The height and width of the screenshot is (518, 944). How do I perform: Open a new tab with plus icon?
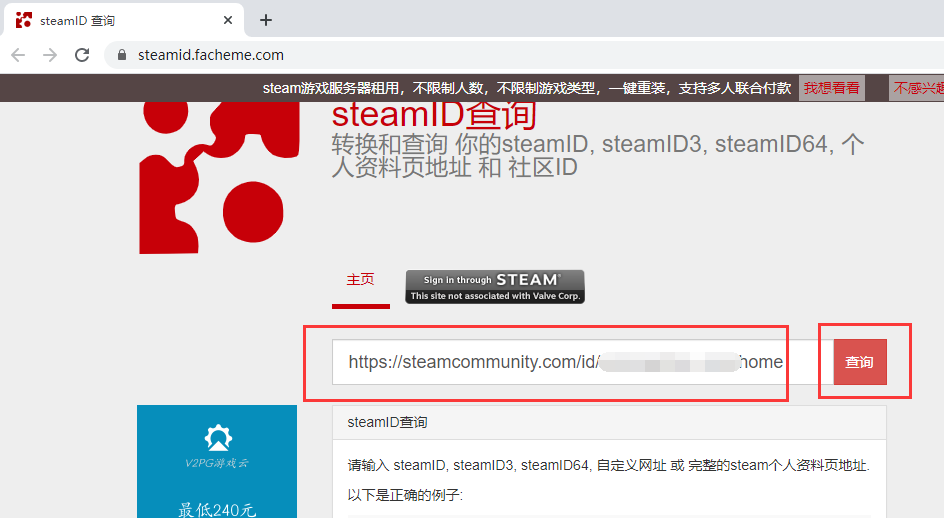coord(266,20)
